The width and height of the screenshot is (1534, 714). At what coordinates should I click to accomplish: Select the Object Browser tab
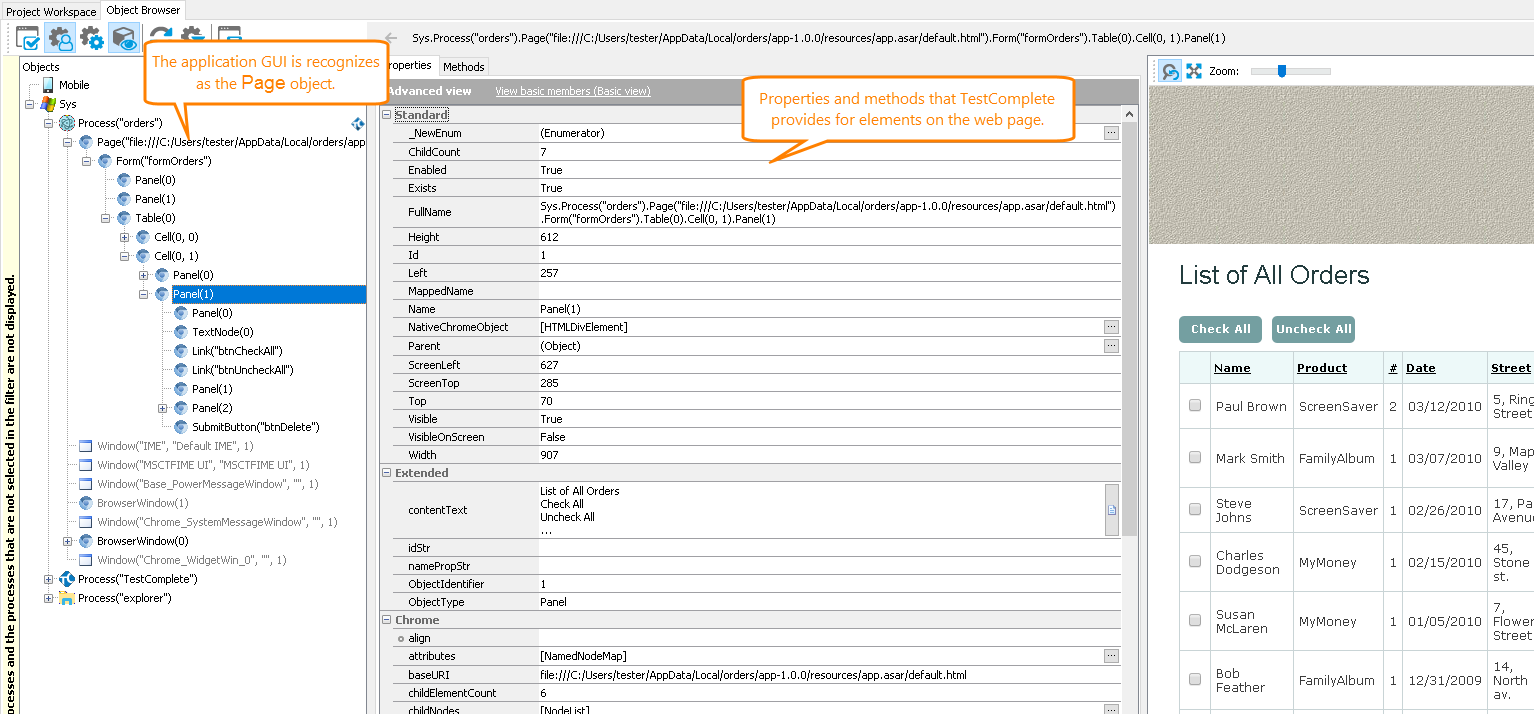point(143,10)
